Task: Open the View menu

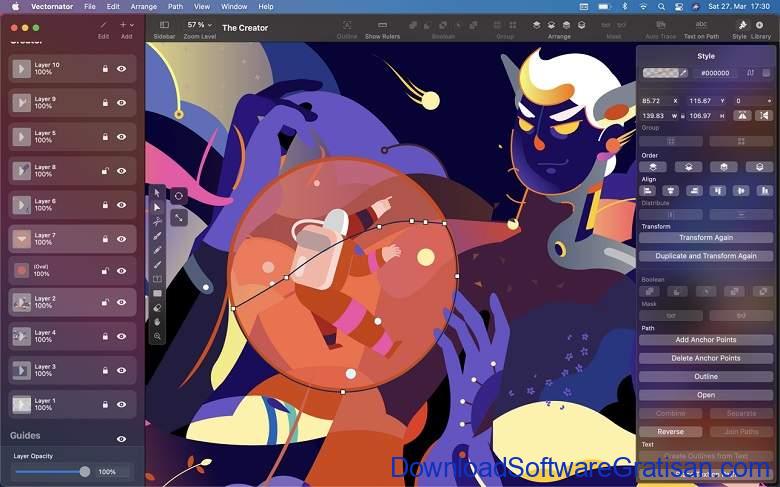Action: coord(201,6)
